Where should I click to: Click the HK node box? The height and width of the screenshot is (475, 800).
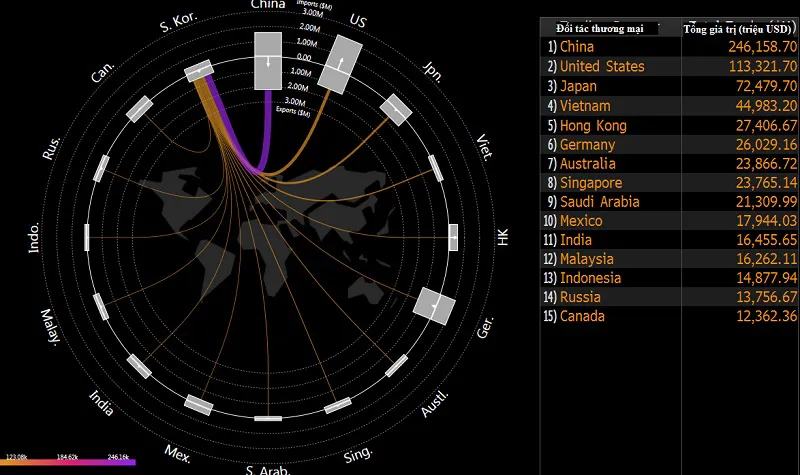pos(453,237)
